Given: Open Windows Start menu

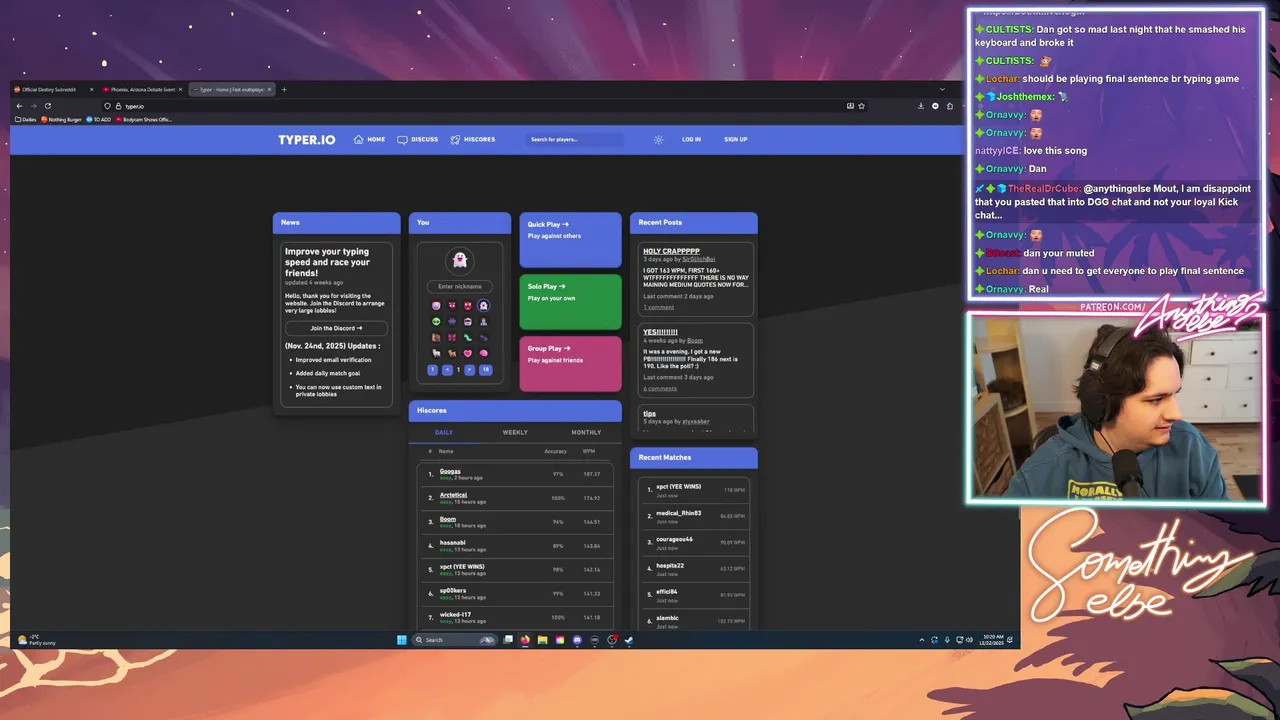Looking at the screenshot, I should pos(402,640).
